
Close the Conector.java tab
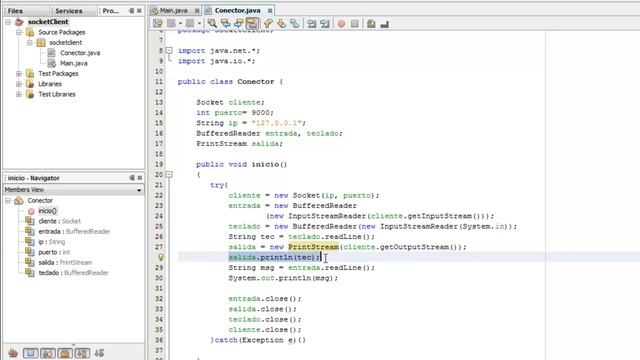pos(270,11)
